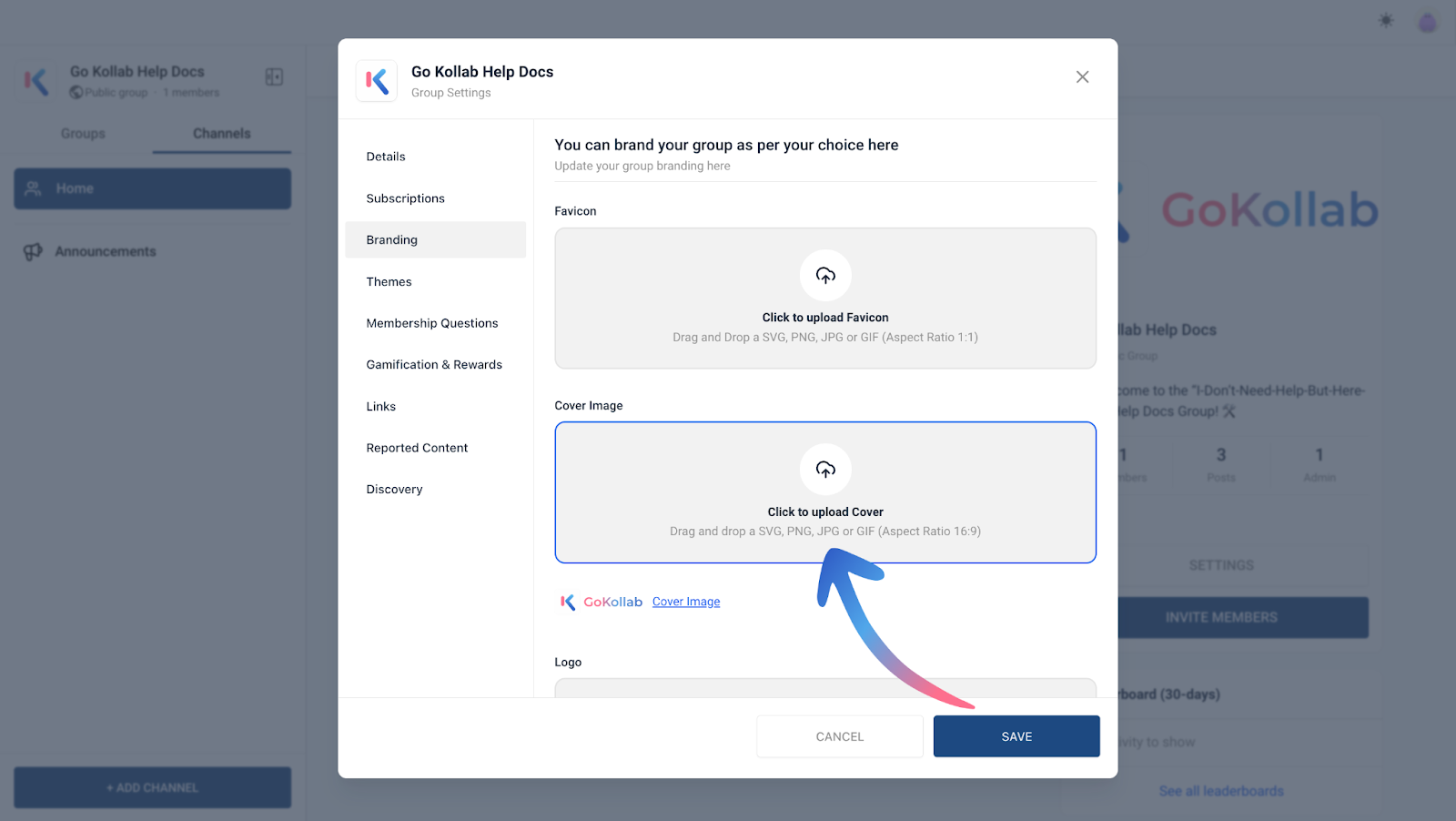Click the Home channel people icon
The width and height of the screenshot is (1456, 821).
[33, 188]
